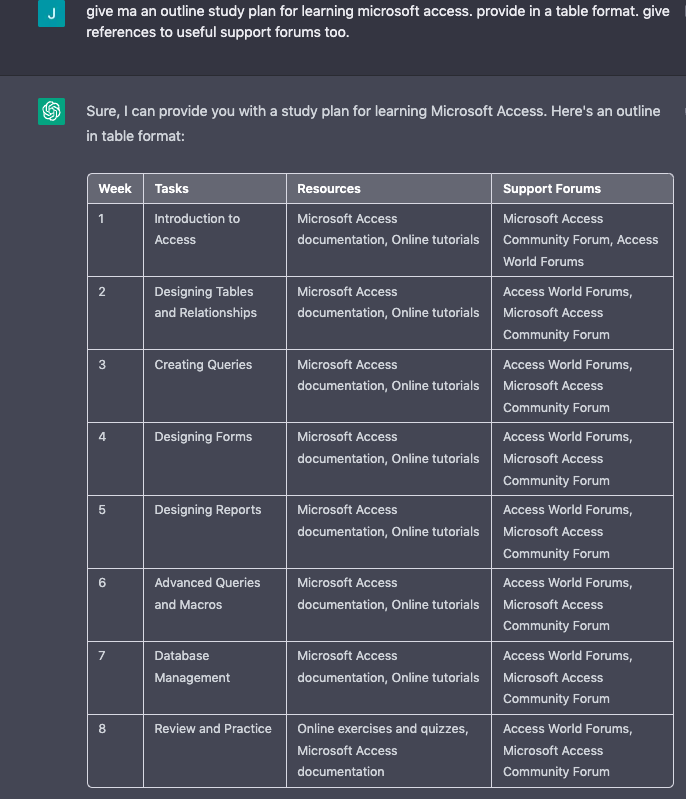This screenshot has width=686, height=799.
Task: Click the Resources column header
Action: point(328,188)
